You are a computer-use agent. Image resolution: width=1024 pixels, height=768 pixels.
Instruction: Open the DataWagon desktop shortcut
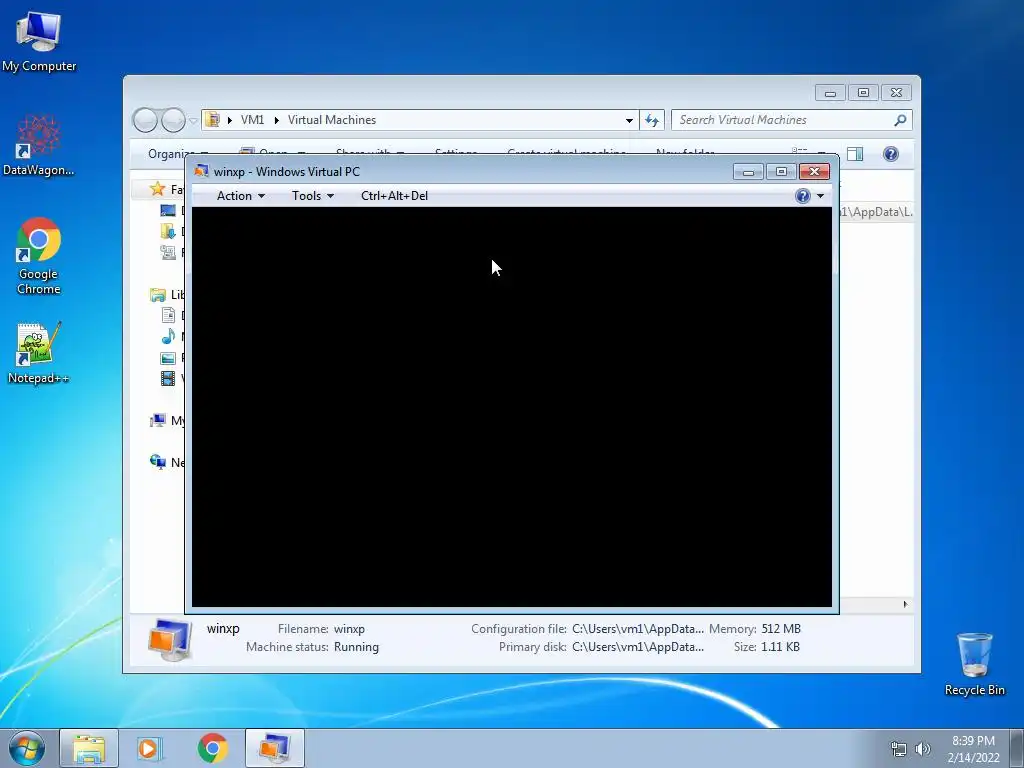39,146
